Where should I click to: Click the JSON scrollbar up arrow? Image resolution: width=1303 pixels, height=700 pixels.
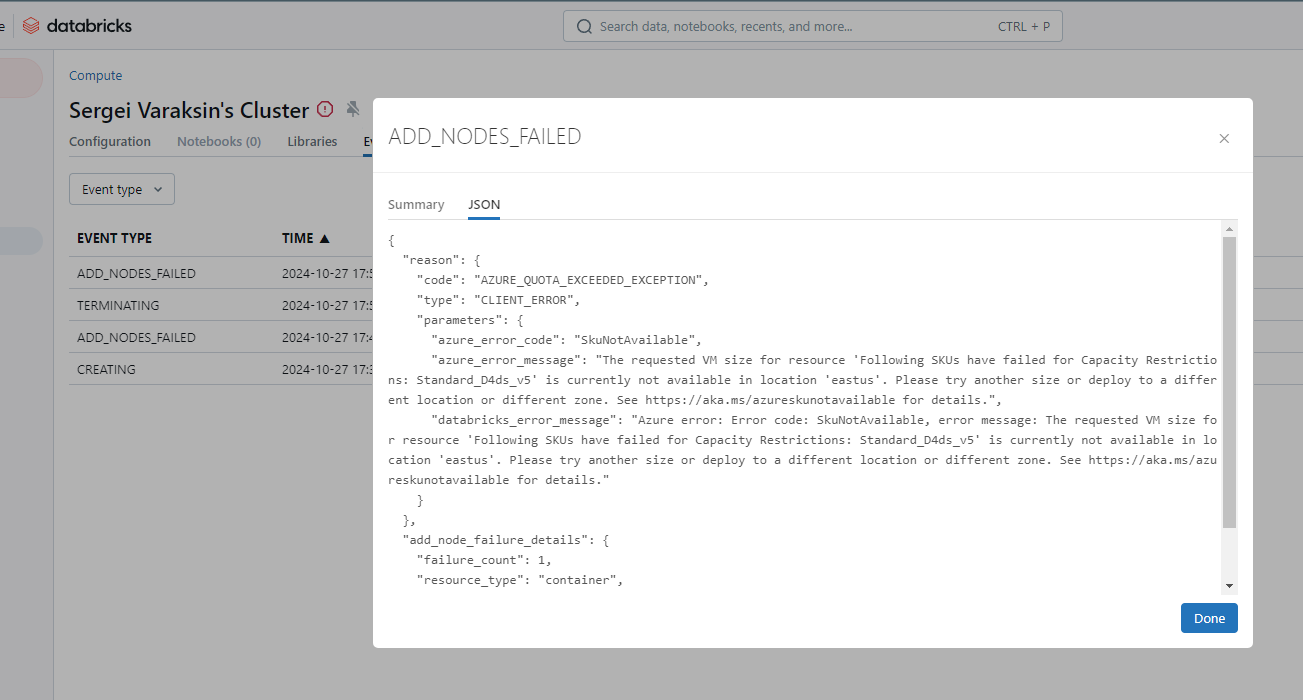pos(1230,230)
